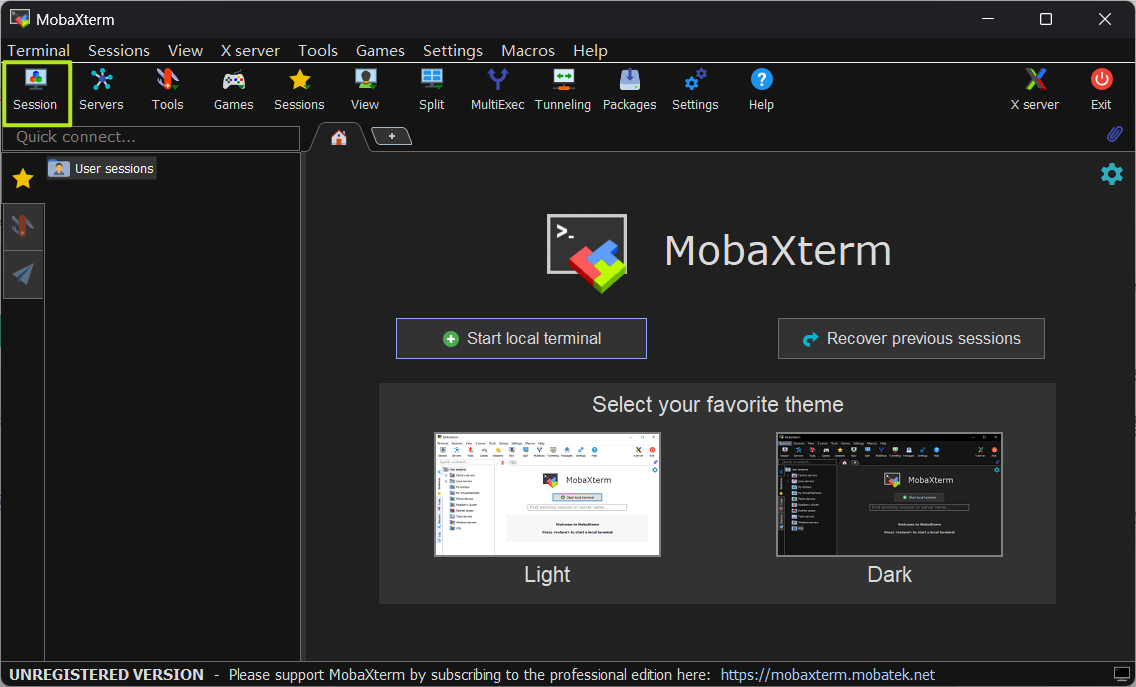Image resolution: width=1136 pixels, height=687 pixels.
Task: Activate the MultiExec toolbar icon
Action: click(x=498, y=91)
